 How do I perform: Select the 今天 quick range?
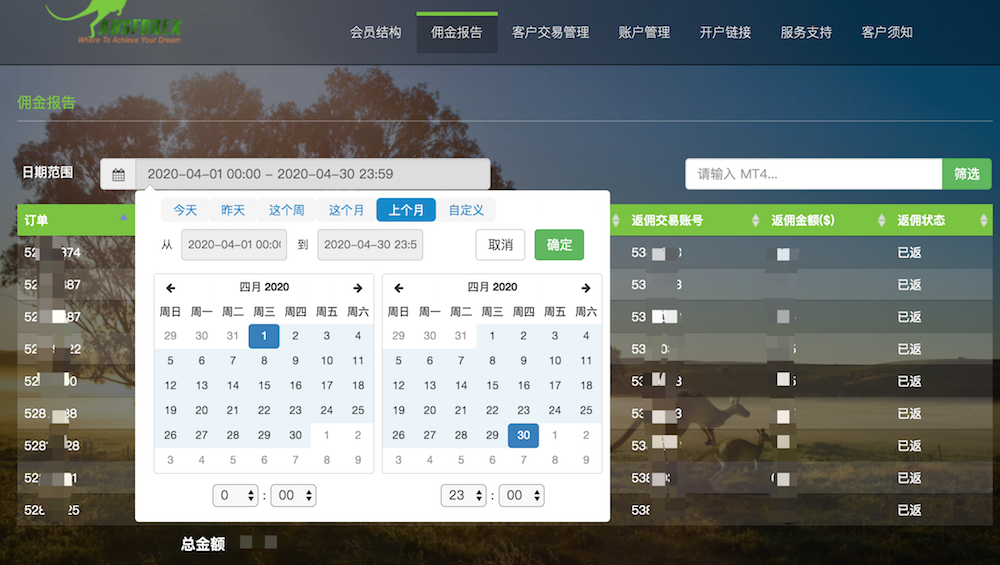(185, 210)
